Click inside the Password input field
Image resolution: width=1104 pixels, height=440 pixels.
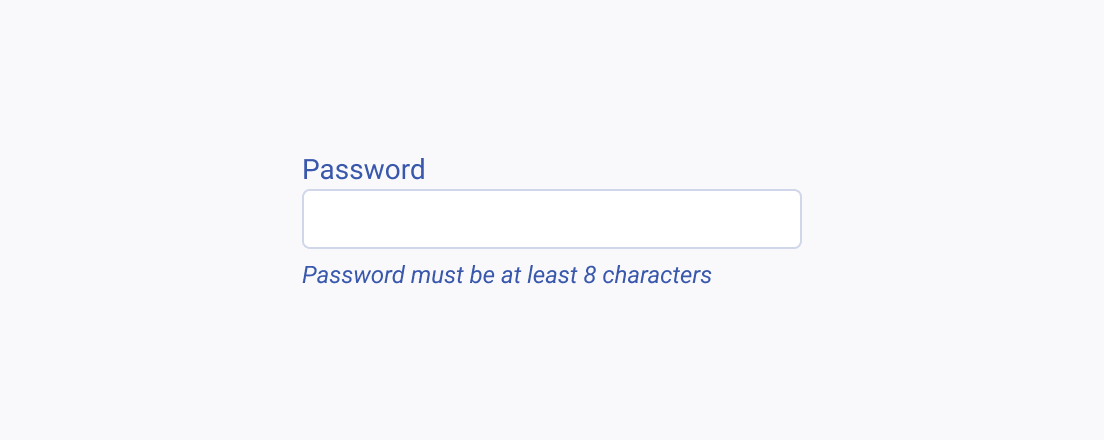pos(551,219)
